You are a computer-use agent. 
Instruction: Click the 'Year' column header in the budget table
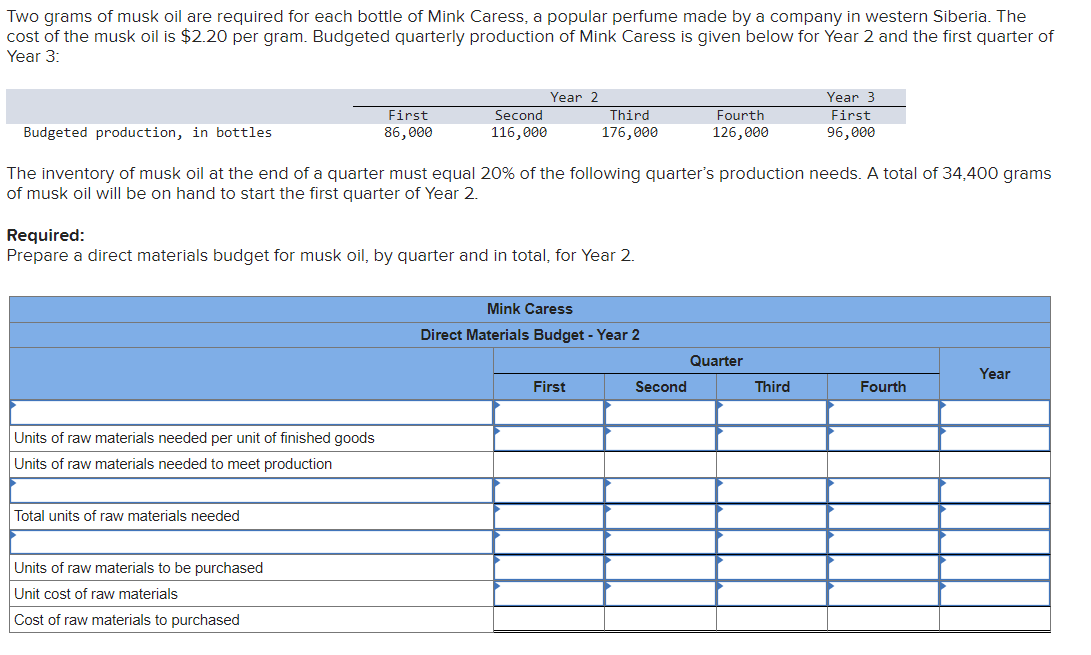coord(994,374)
